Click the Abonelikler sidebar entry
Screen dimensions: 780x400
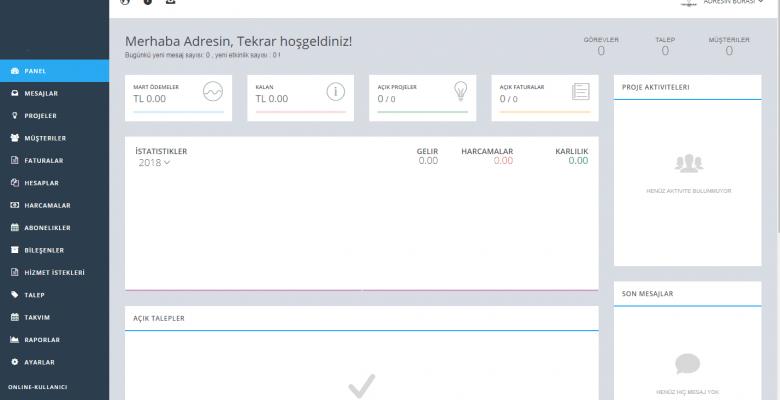(47, 227)
